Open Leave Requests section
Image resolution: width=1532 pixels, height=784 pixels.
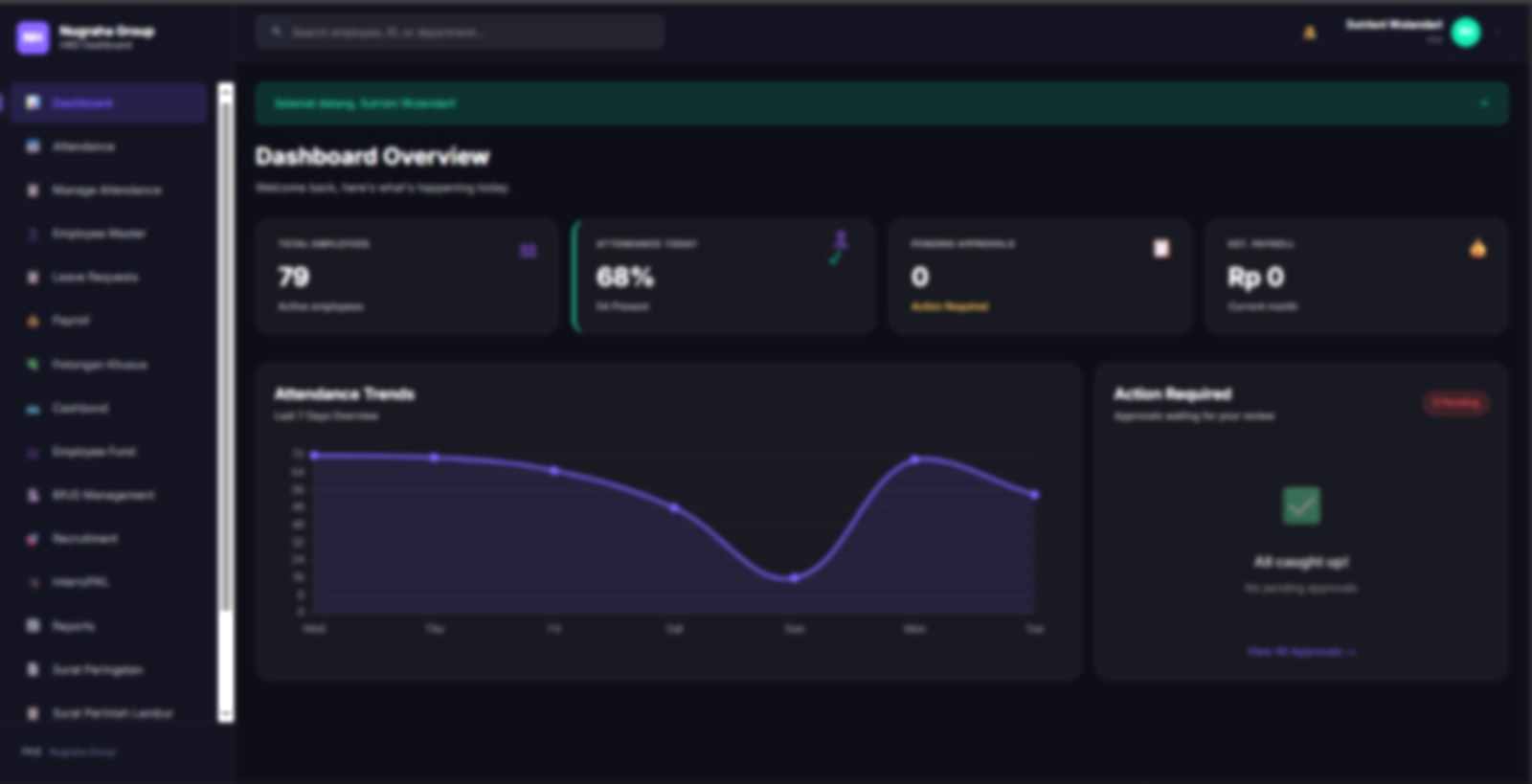108,277
